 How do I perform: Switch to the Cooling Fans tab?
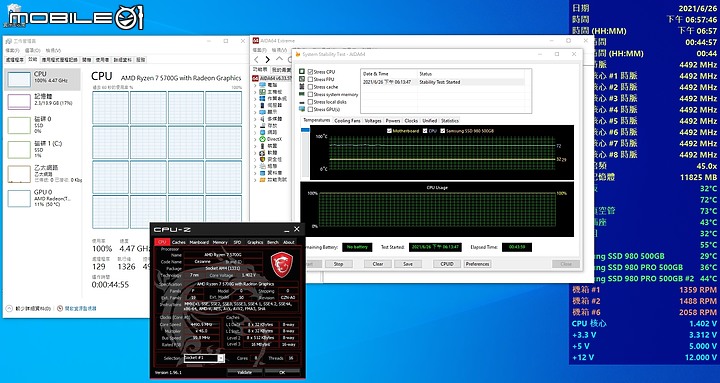pos(347,121)
